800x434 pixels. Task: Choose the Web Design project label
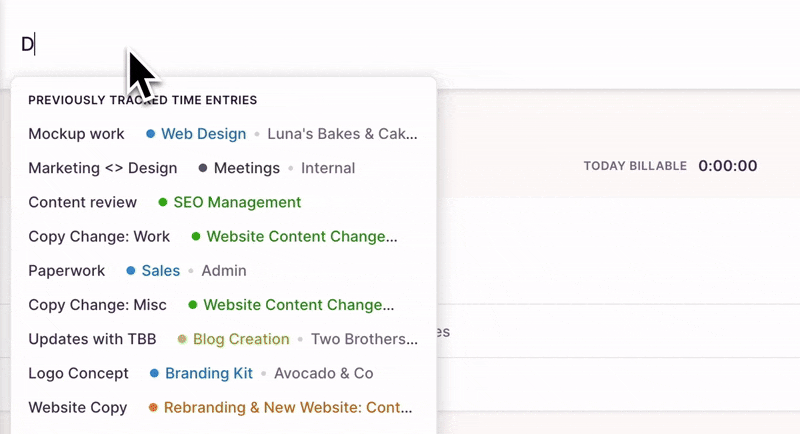click(x=203, y=134)
